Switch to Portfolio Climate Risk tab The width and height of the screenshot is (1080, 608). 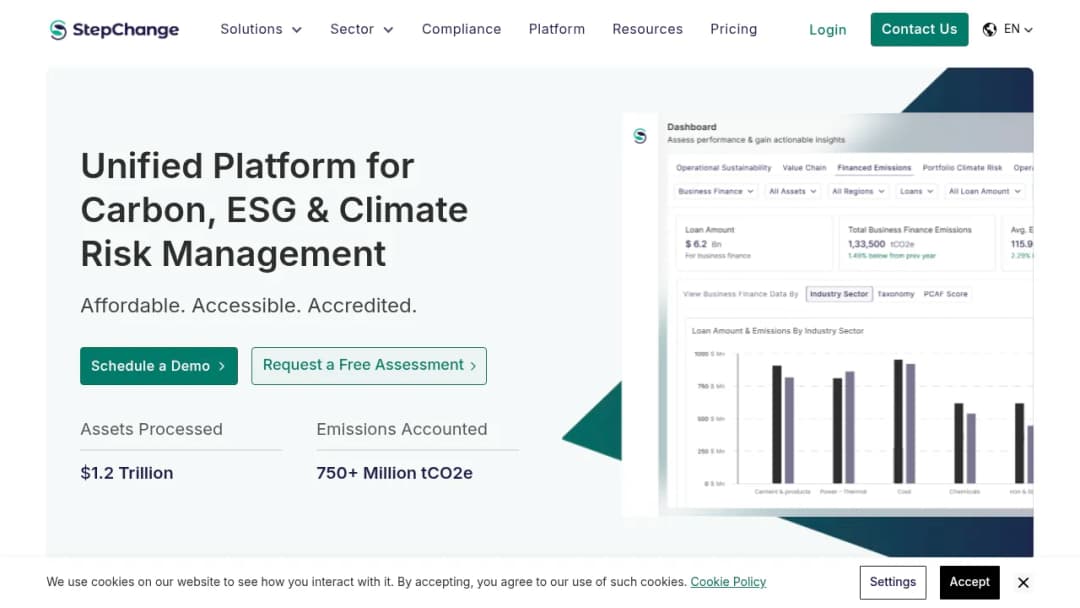click(962, 168)
